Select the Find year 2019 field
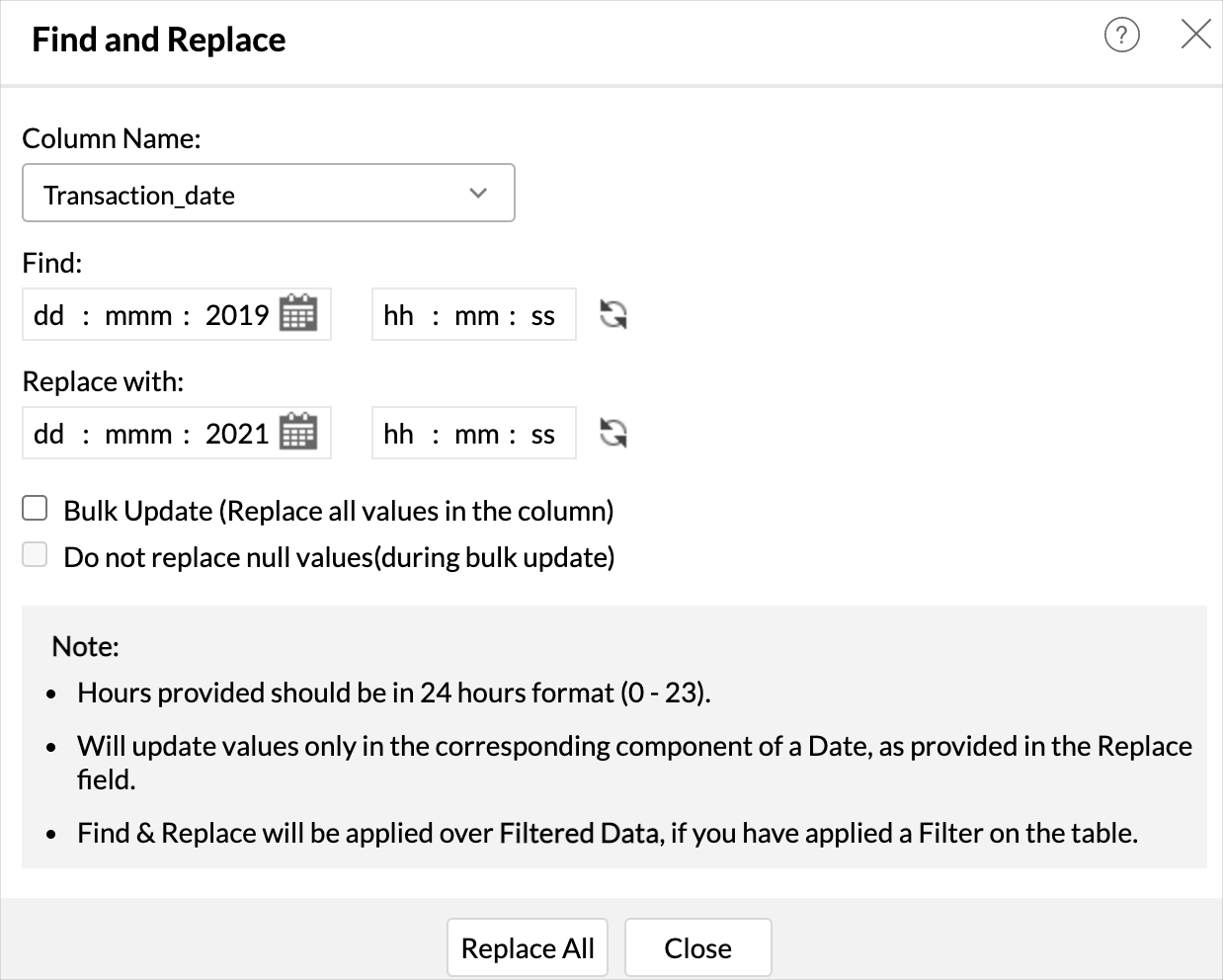The width and height of the screenshot is (1223, 980). coord(237,315)
